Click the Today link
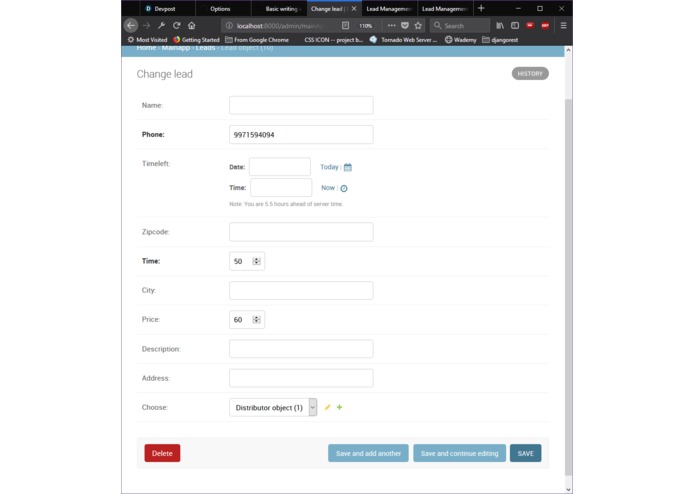This screenshot has height=494, width=695. pos(329,167)
